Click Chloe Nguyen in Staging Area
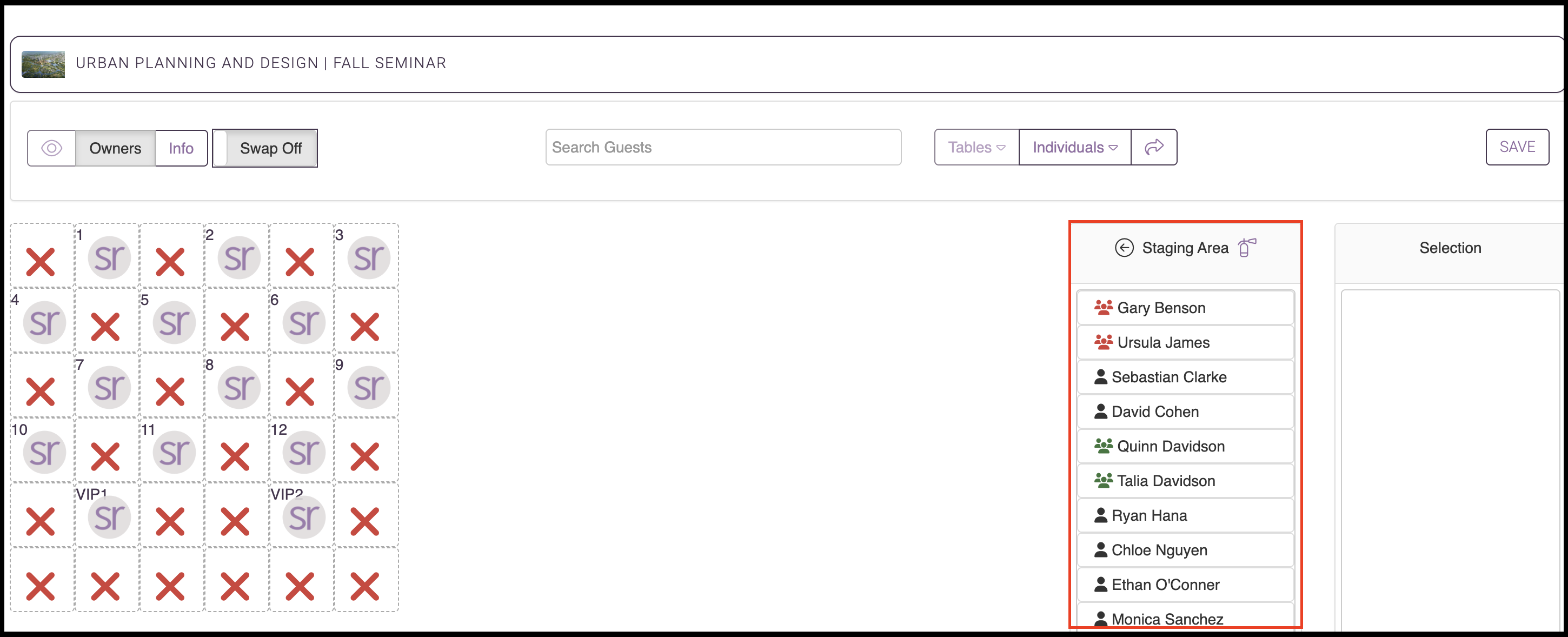 pyautogui.click(x=1185, y=550)
